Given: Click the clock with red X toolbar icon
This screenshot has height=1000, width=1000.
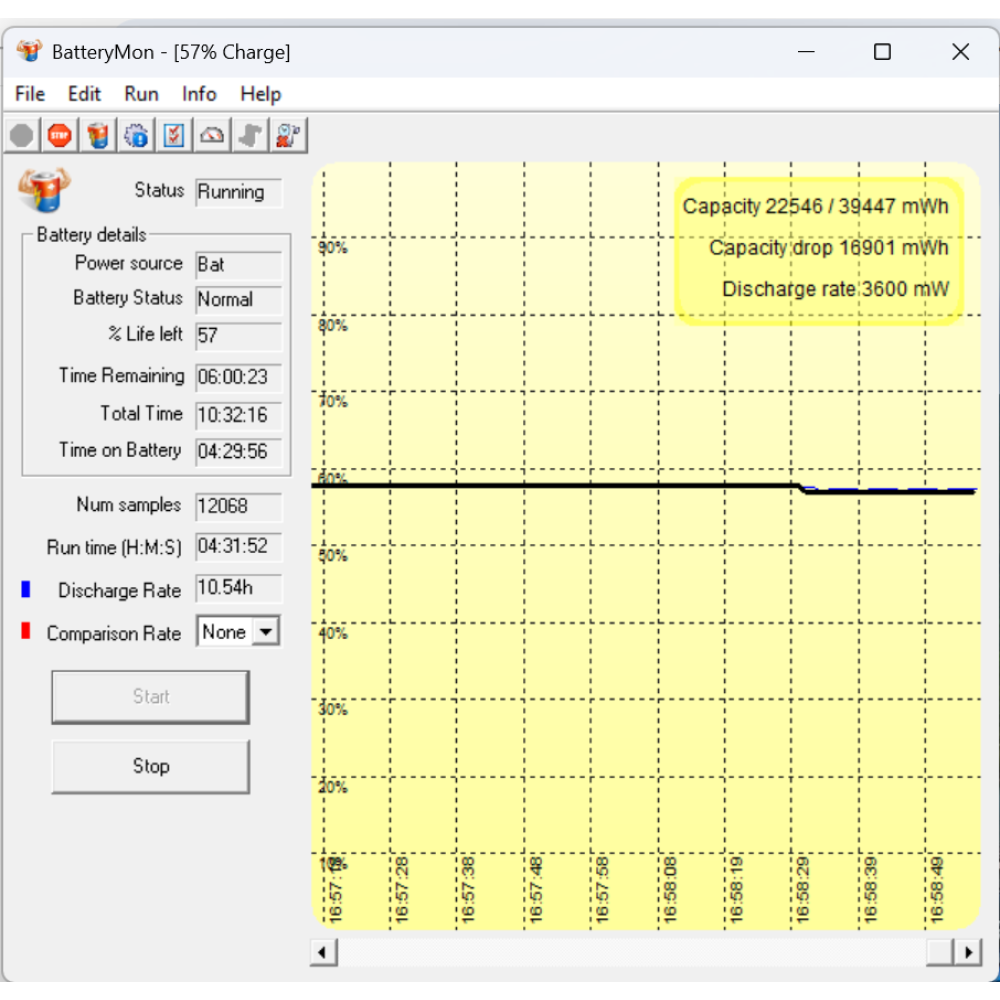Looking at the screenshot, I should [288, 135].
